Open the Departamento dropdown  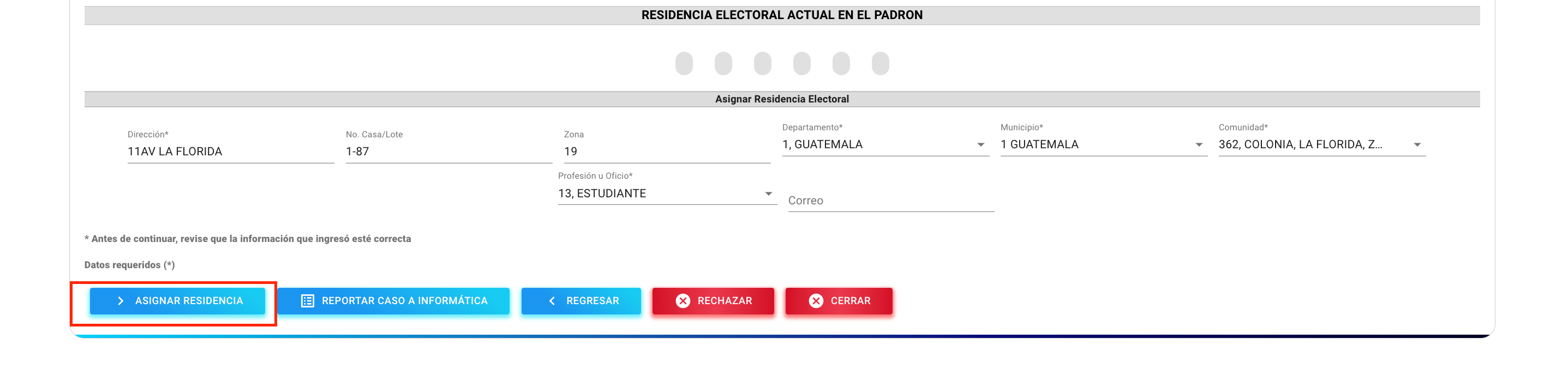coord(885,144)
